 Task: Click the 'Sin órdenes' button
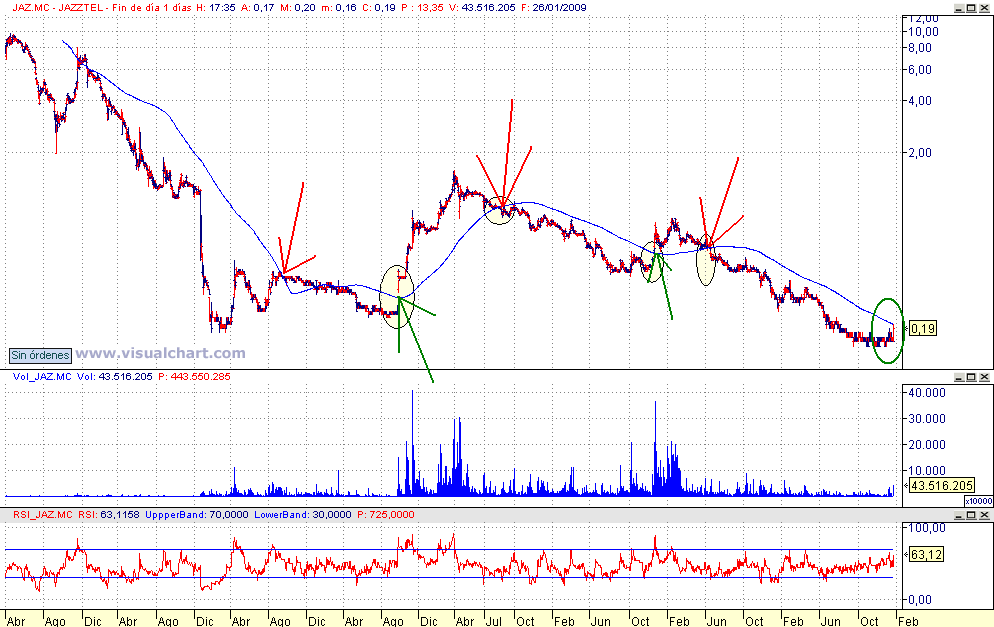coord(40,355)
